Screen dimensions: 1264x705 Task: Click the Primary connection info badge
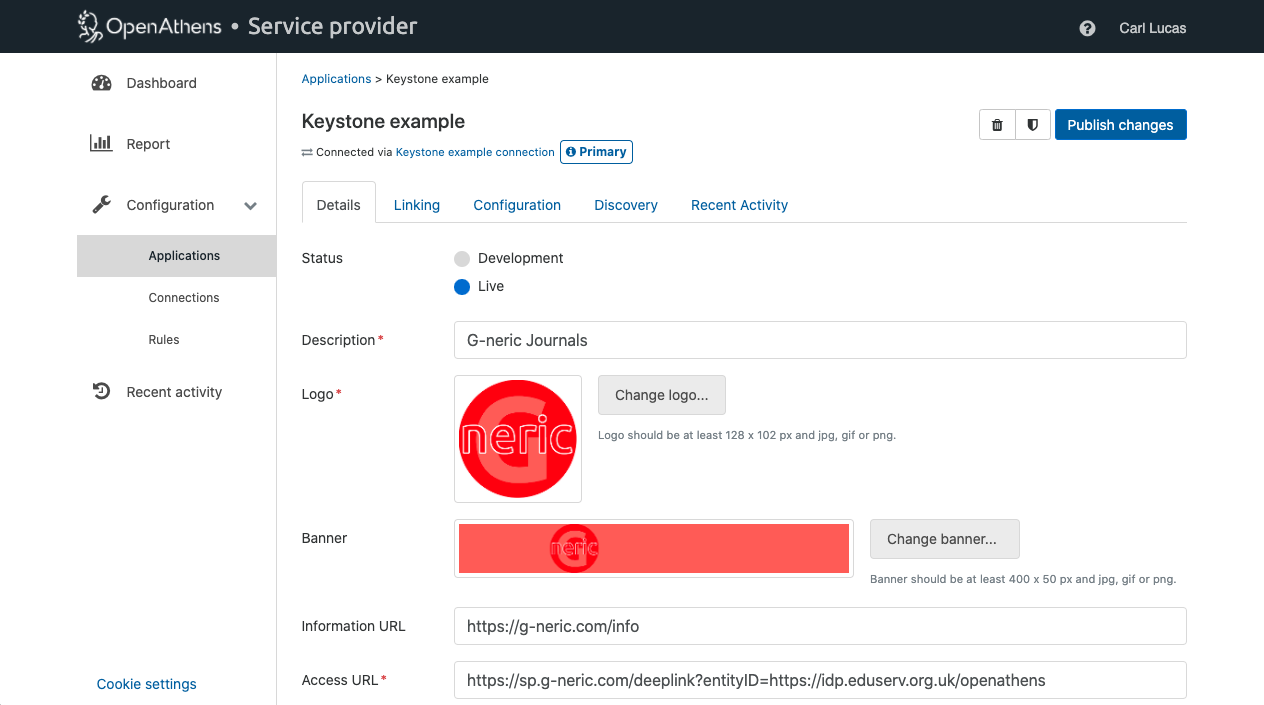596,152
